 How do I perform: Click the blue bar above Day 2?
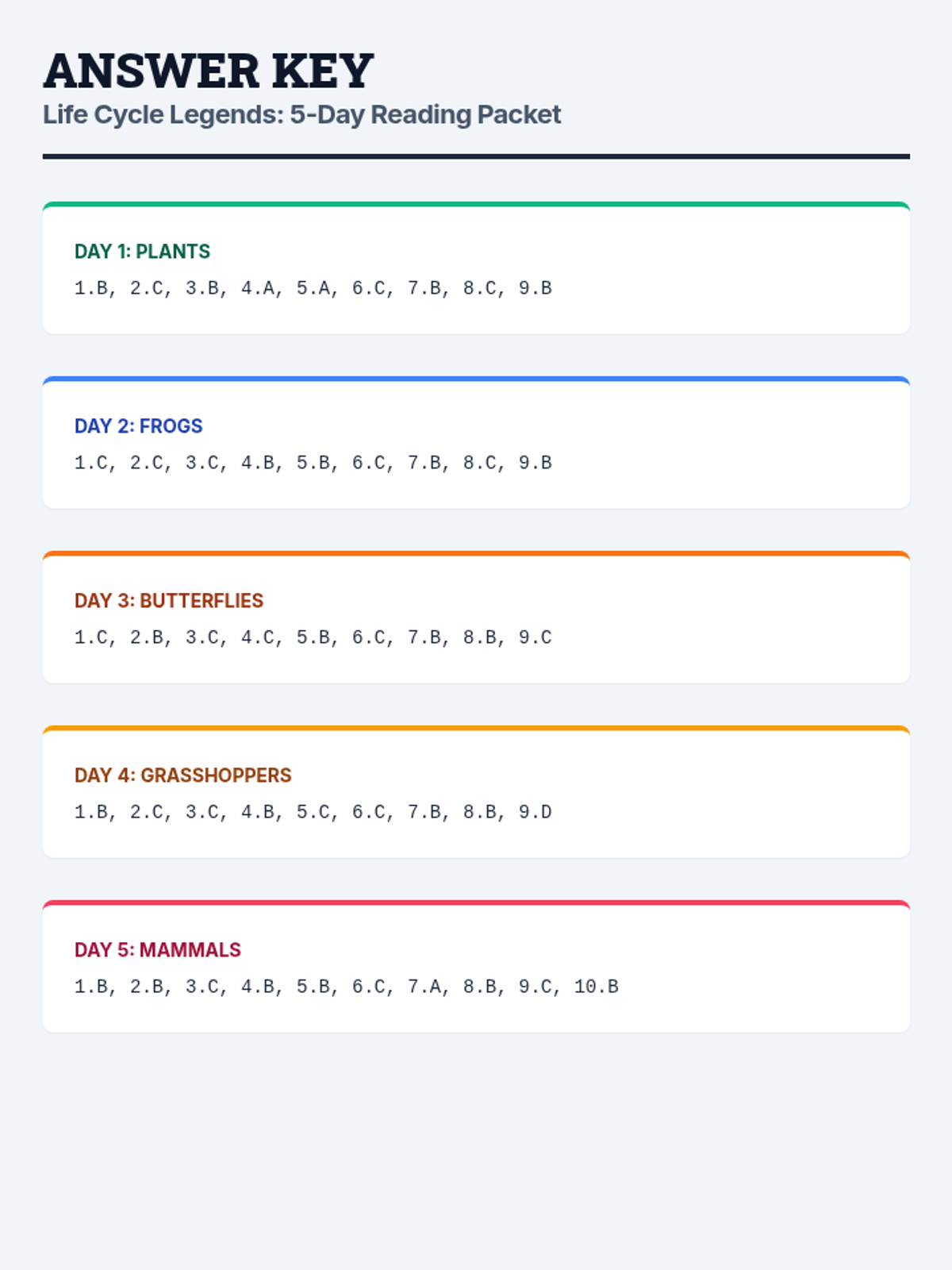coord(476,379)
